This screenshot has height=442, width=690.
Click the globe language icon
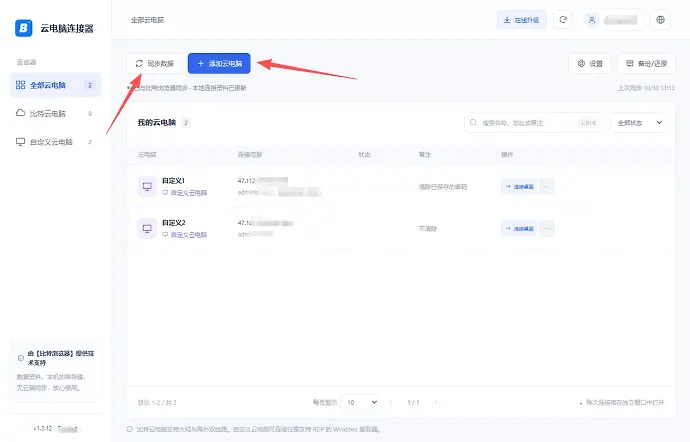pyautogui.click(x=661, y=20)
